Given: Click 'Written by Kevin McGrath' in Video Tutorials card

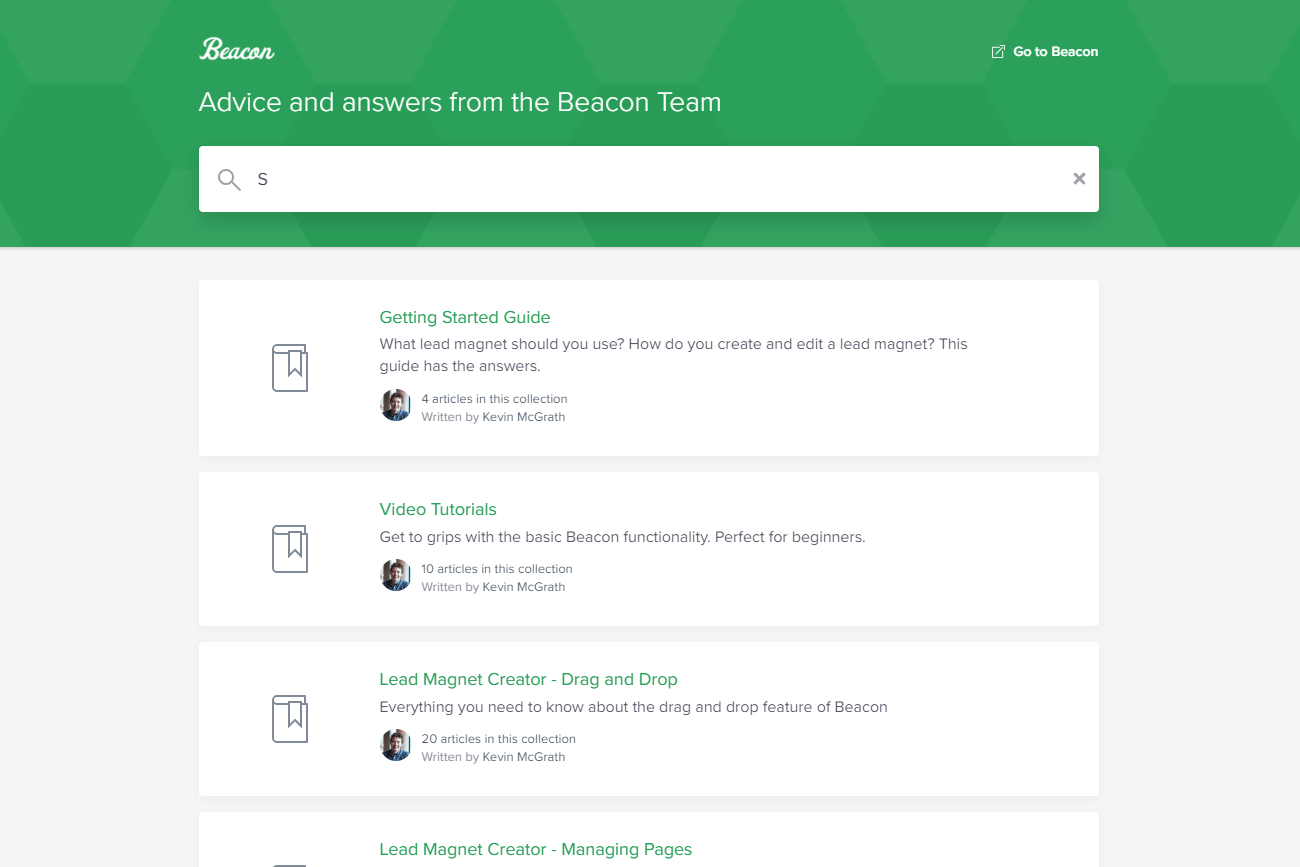Looking at the screenshot, I should pos(493,587).
